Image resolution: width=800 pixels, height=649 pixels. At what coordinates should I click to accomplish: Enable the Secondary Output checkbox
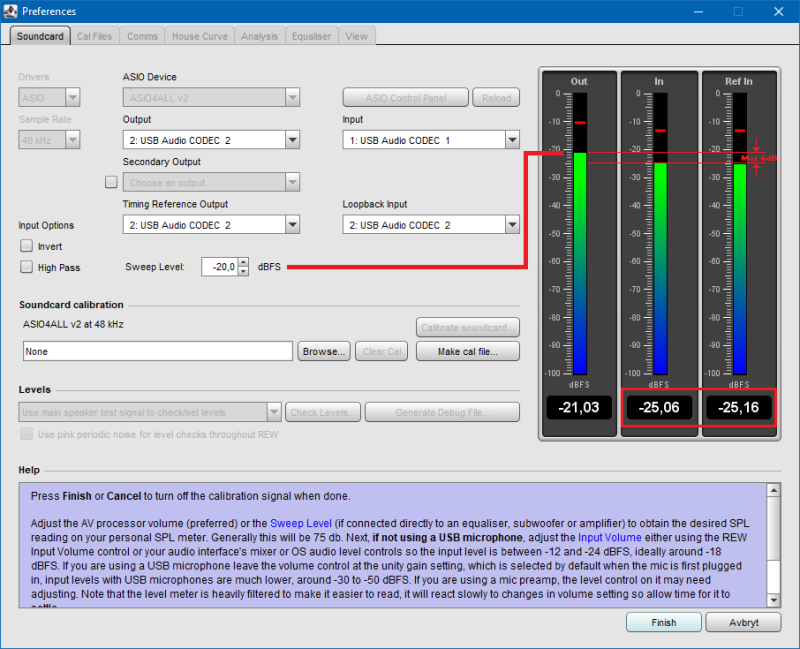(x=111, y=182)
